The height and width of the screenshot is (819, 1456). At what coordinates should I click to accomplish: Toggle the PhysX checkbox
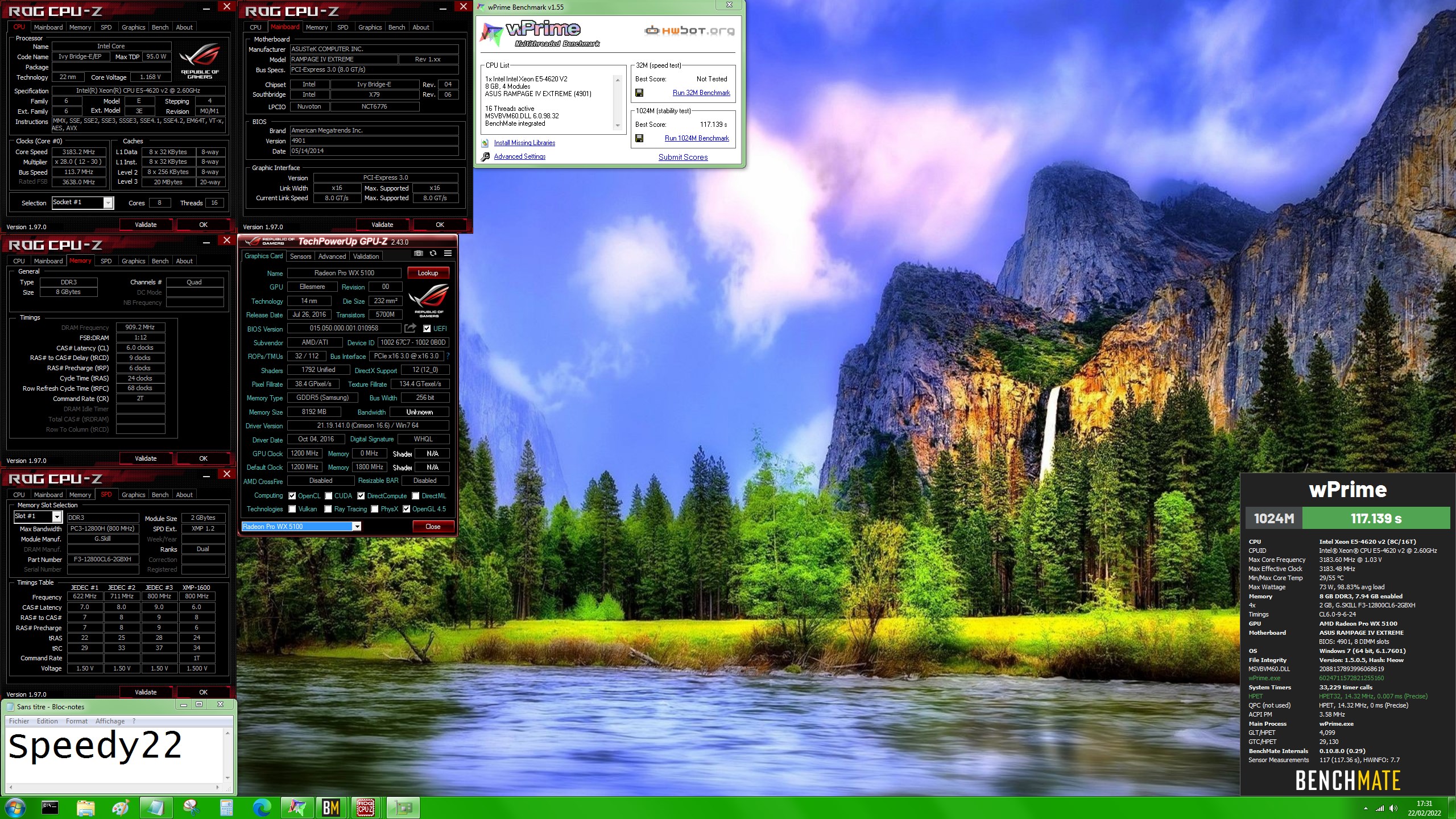pyautogui.click(x=375, y=509)
